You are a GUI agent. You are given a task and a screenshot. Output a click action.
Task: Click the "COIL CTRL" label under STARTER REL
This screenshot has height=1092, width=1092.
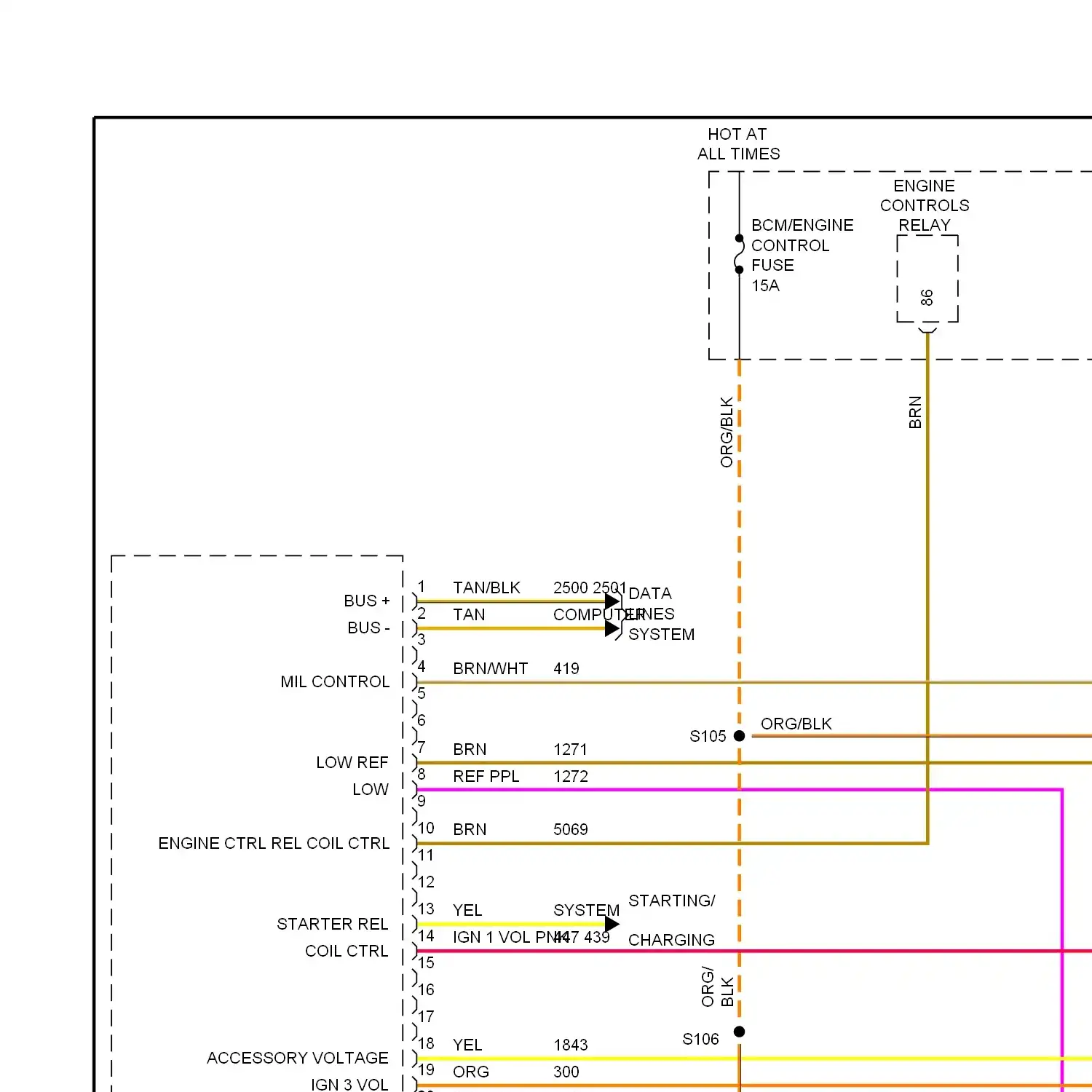pyautogui.click(x=347, y=951)
